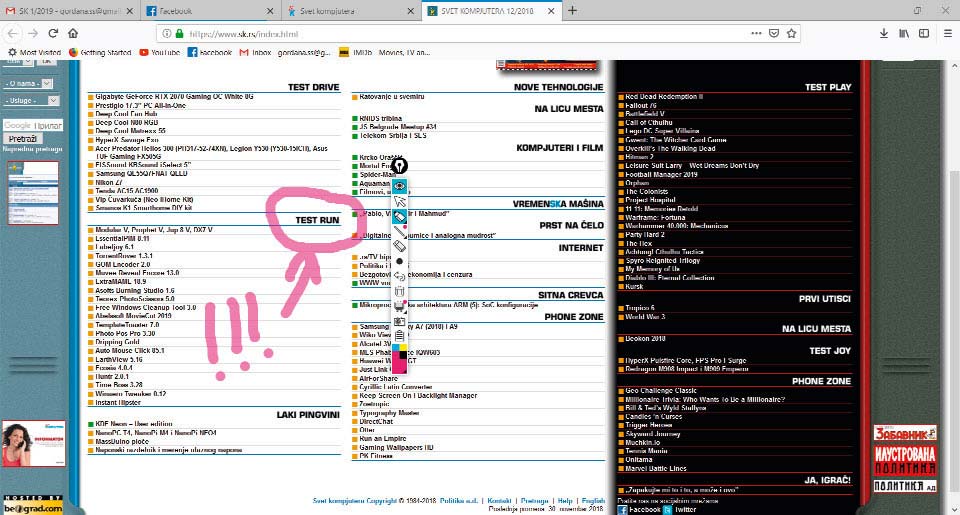Image resolution: width=960 pixels, height=515 pixels.
Task: Close the Facebook tab
Action: pos(270,11)
